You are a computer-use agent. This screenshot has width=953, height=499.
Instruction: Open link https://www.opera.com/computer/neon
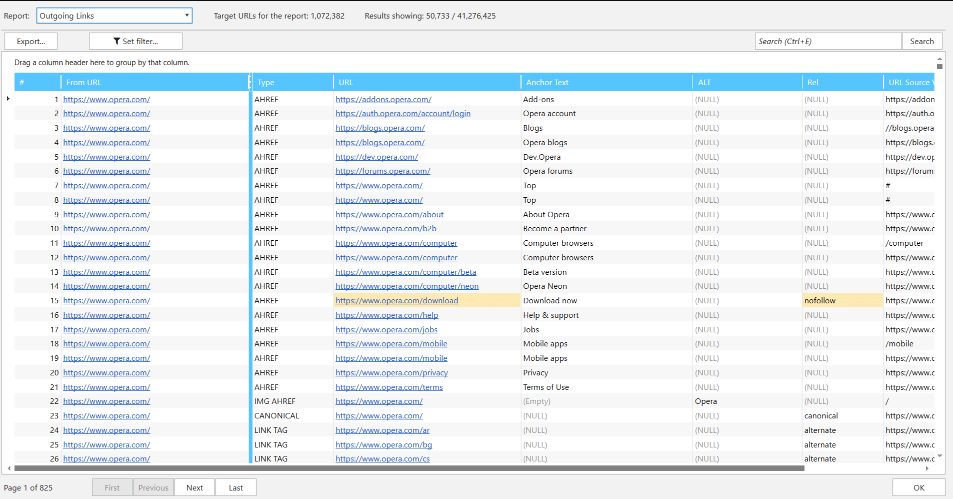click(407, 286)
